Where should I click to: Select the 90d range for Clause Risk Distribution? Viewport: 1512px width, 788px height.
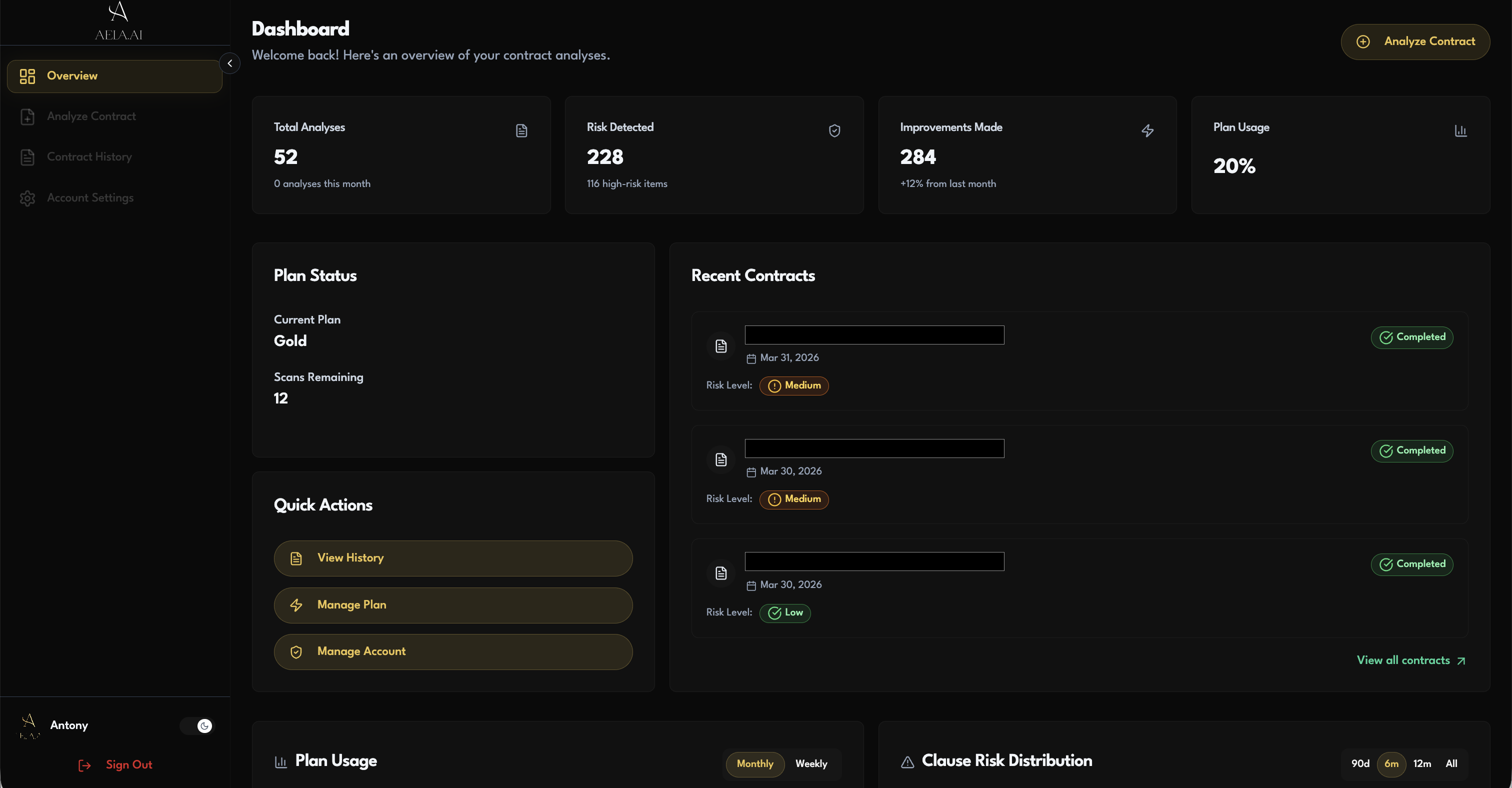click(1360, 763)
